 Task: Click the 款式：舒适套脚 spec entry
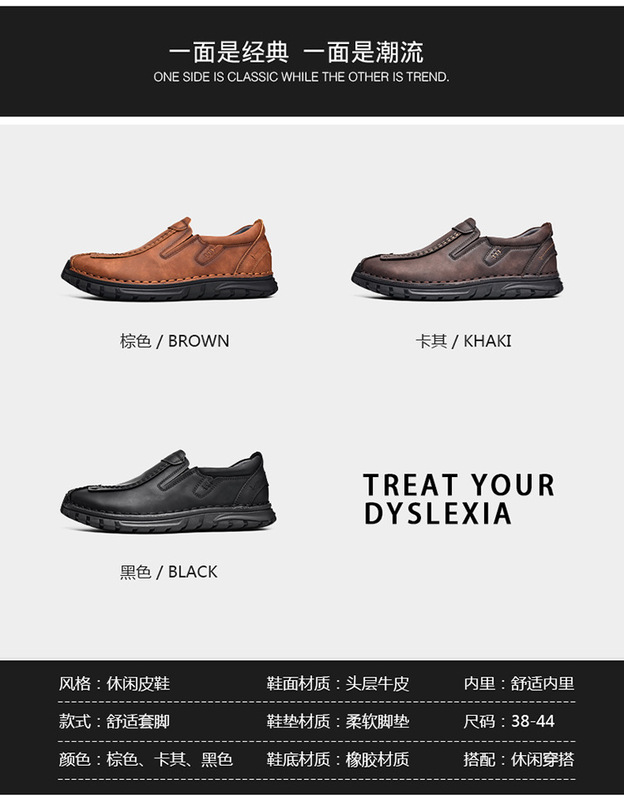pos(114,721)
